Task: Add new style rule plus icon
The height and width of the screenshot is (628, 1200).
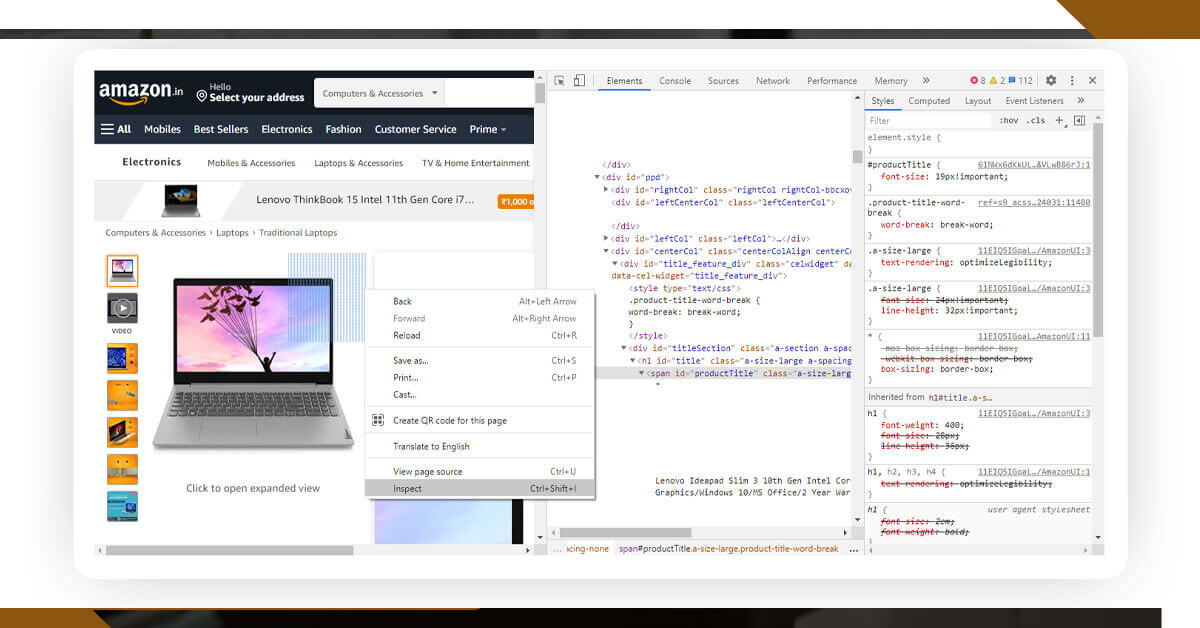Action: coord(1059,120)
